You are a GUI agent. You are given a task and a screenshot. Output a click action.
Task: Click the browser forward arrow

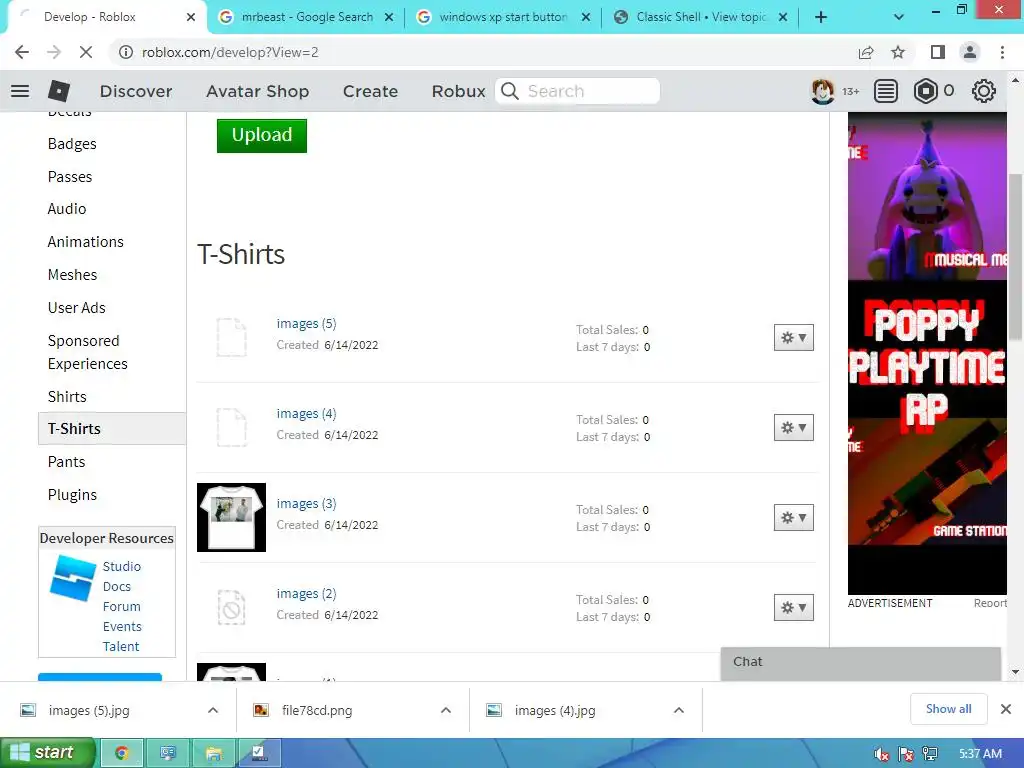click(x=54, y=52)
